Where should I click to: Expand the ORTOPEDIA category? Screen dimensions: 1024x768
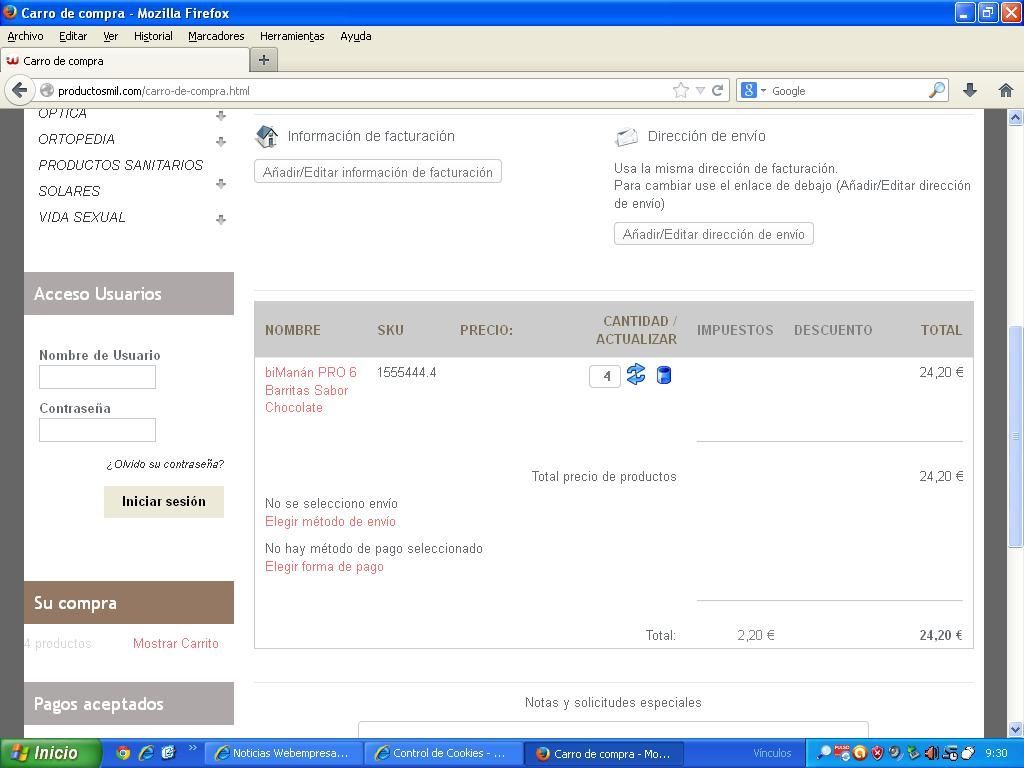point(221,141)
